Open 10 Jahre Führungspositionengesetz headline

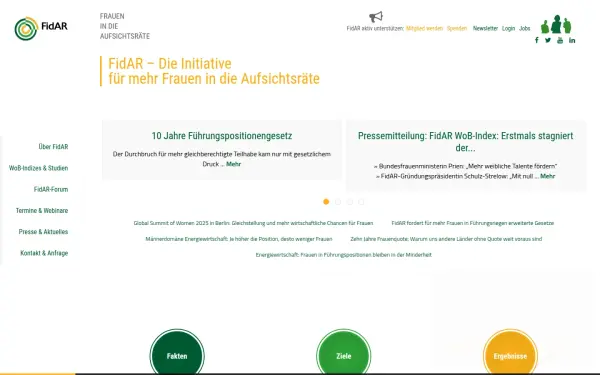click(222, 136)
